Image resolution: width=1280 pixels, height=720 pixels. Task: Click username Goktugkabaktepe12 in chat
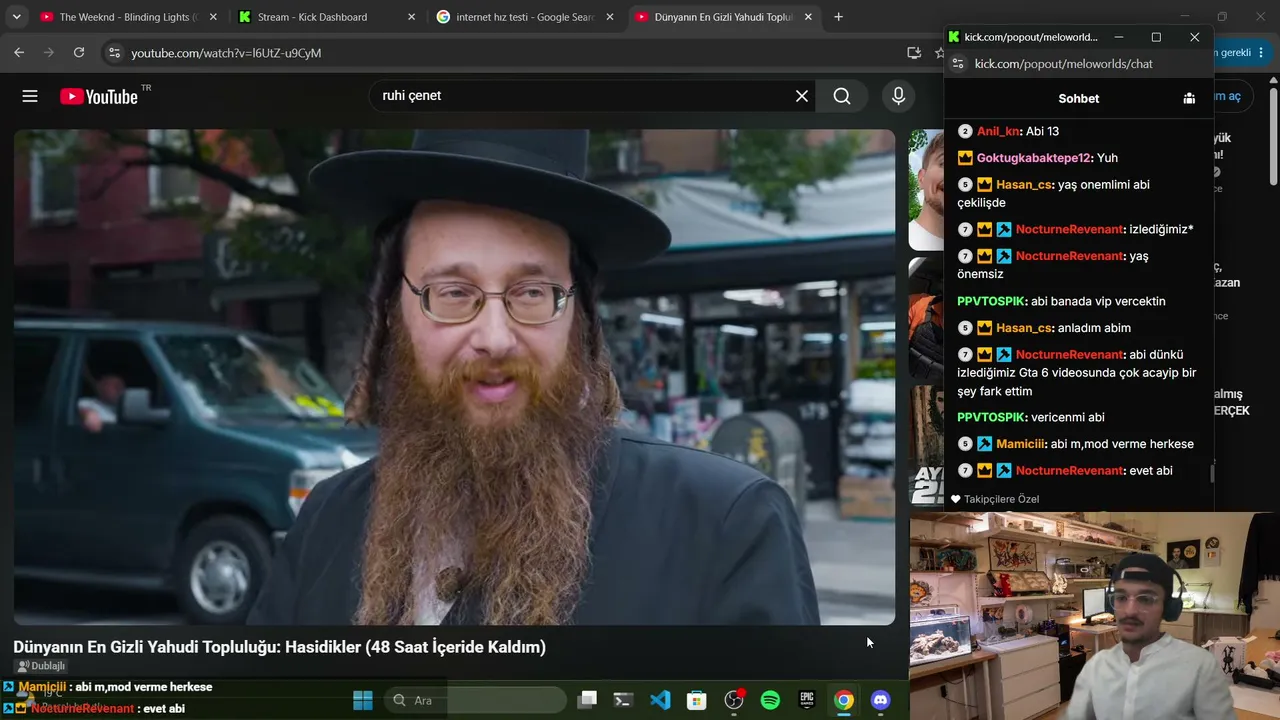point(1034,158)
